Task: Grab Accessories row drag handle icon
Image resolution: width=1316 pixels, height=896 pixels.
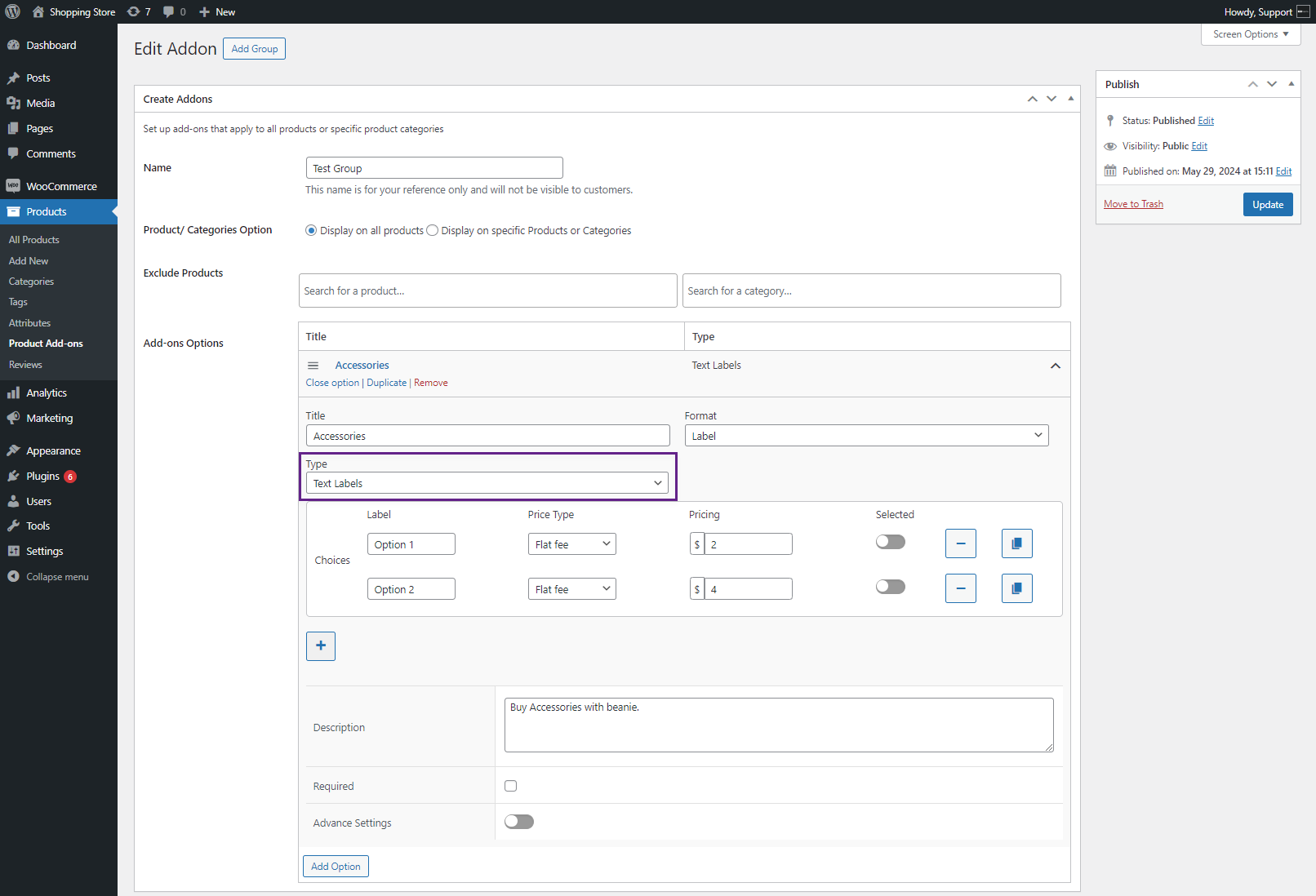Action: coord(313,366)
